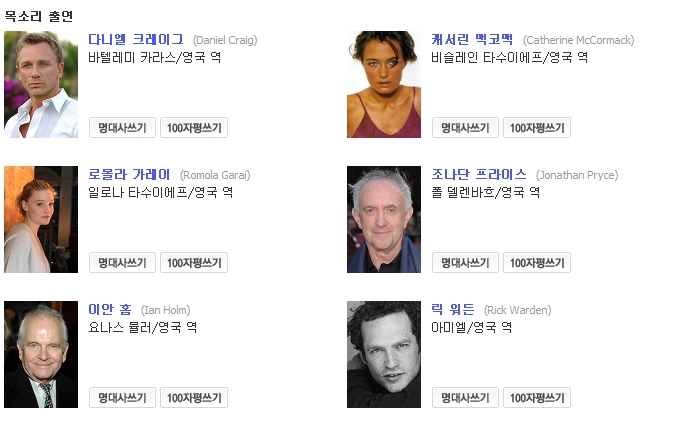Open the 다니엘 크레이그 name link
Viewport: 695px width, 421px height.
tap(136, 39)
